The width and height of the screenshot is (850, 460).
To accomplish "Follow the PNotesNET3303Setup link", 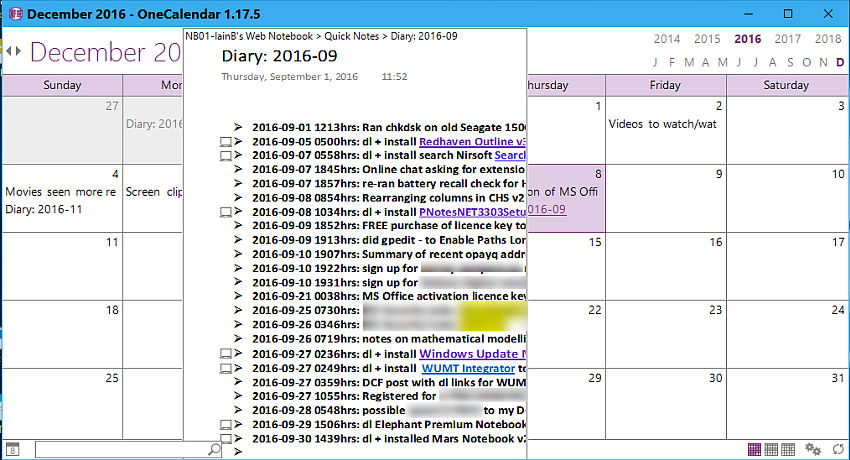I will pyautogui.click(x=472, y=212).
